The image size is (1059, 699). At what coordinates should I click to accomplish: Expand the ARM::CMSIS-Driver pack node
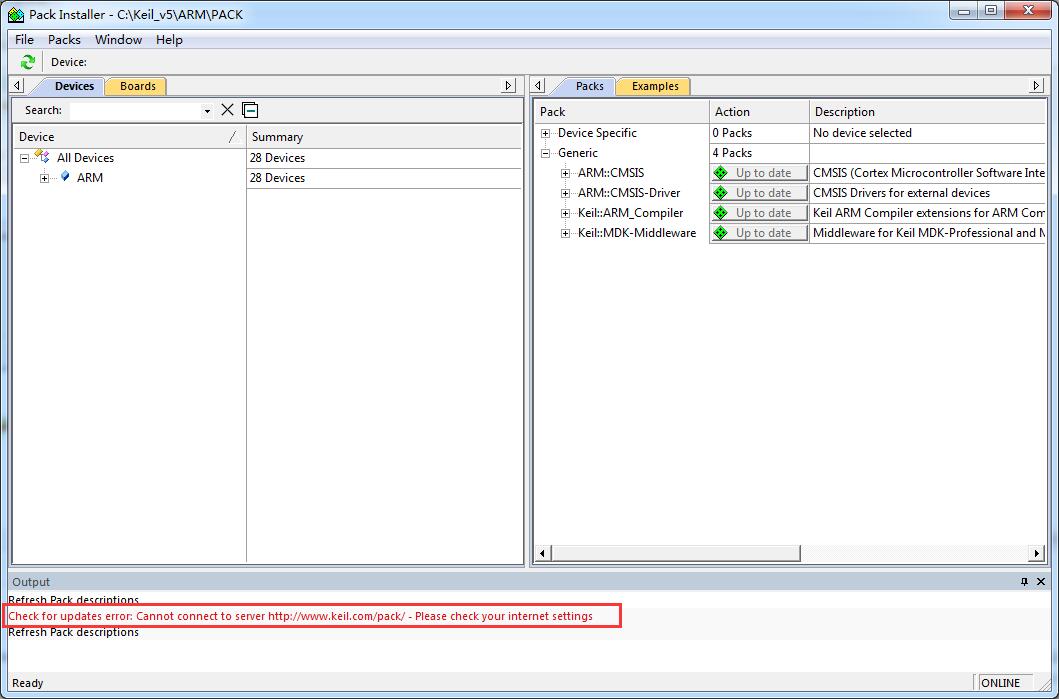pyautogui.click(x=565, y=193)
